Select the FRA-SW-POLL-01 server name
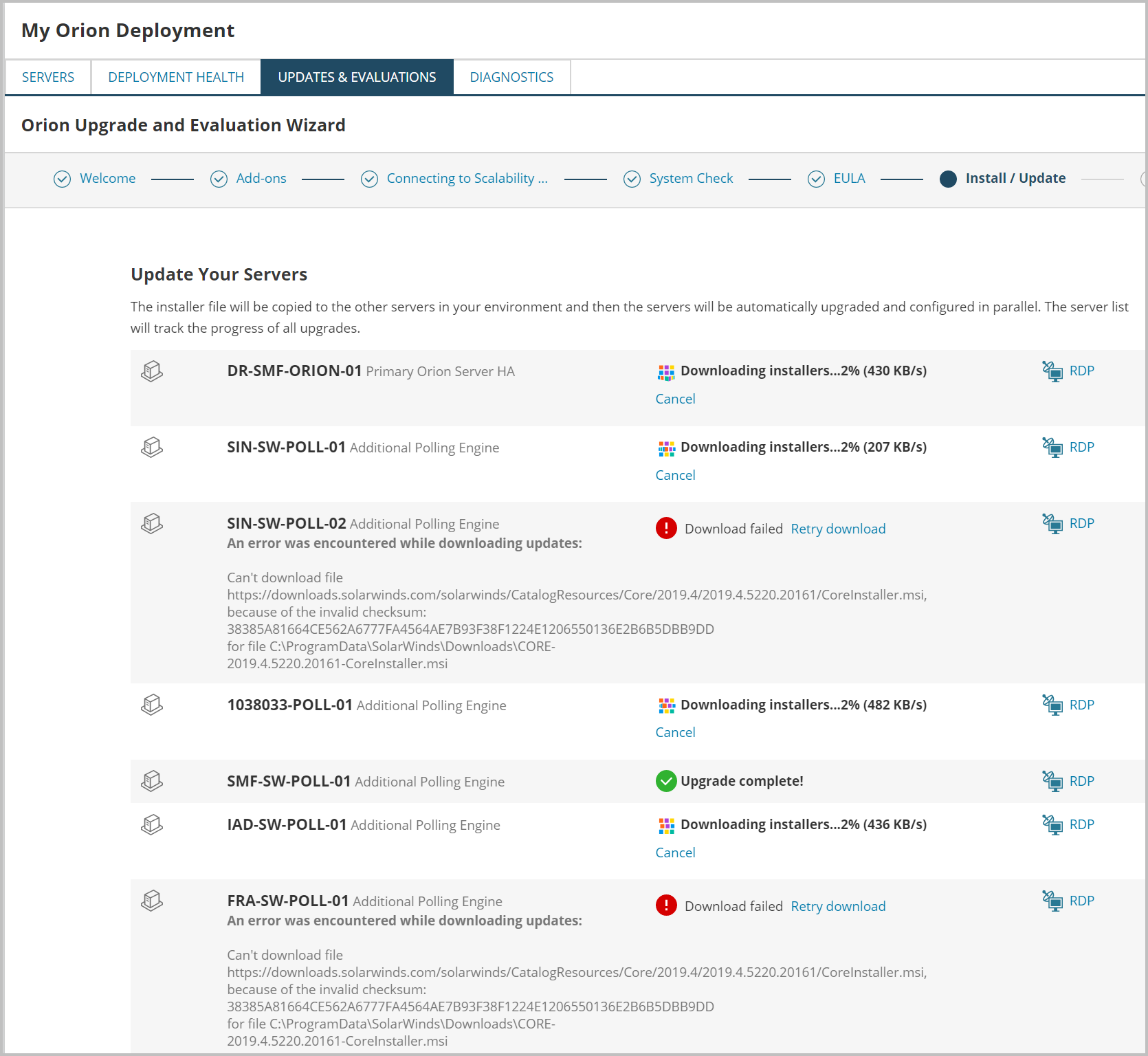 point(288,901)
